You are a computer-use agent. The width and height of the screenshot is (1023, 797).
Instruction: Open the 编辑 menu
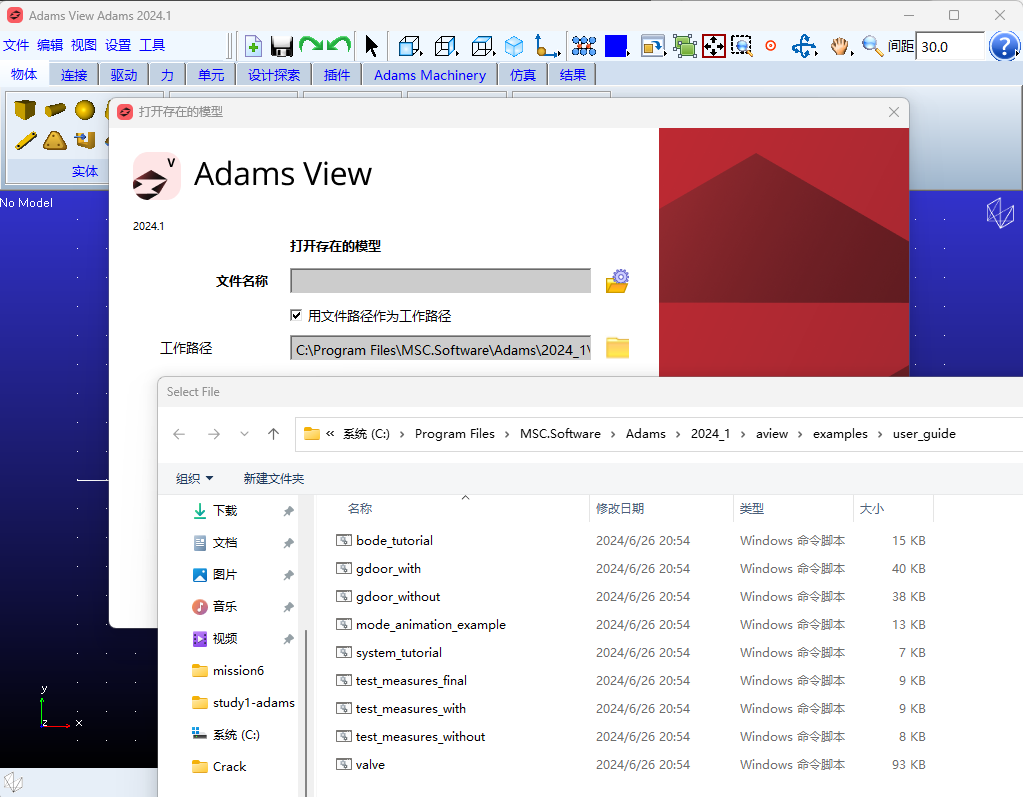coord(50,45)
